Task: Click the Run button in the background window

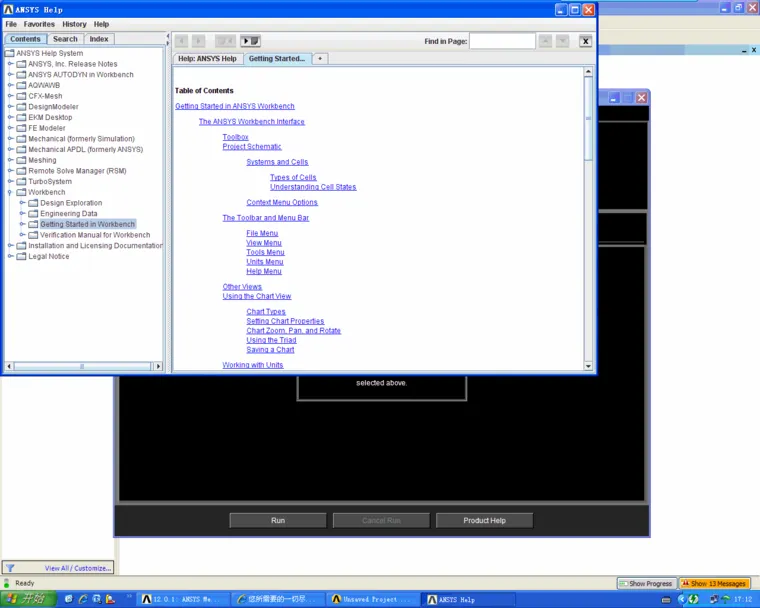Action: tap(278, 520)
